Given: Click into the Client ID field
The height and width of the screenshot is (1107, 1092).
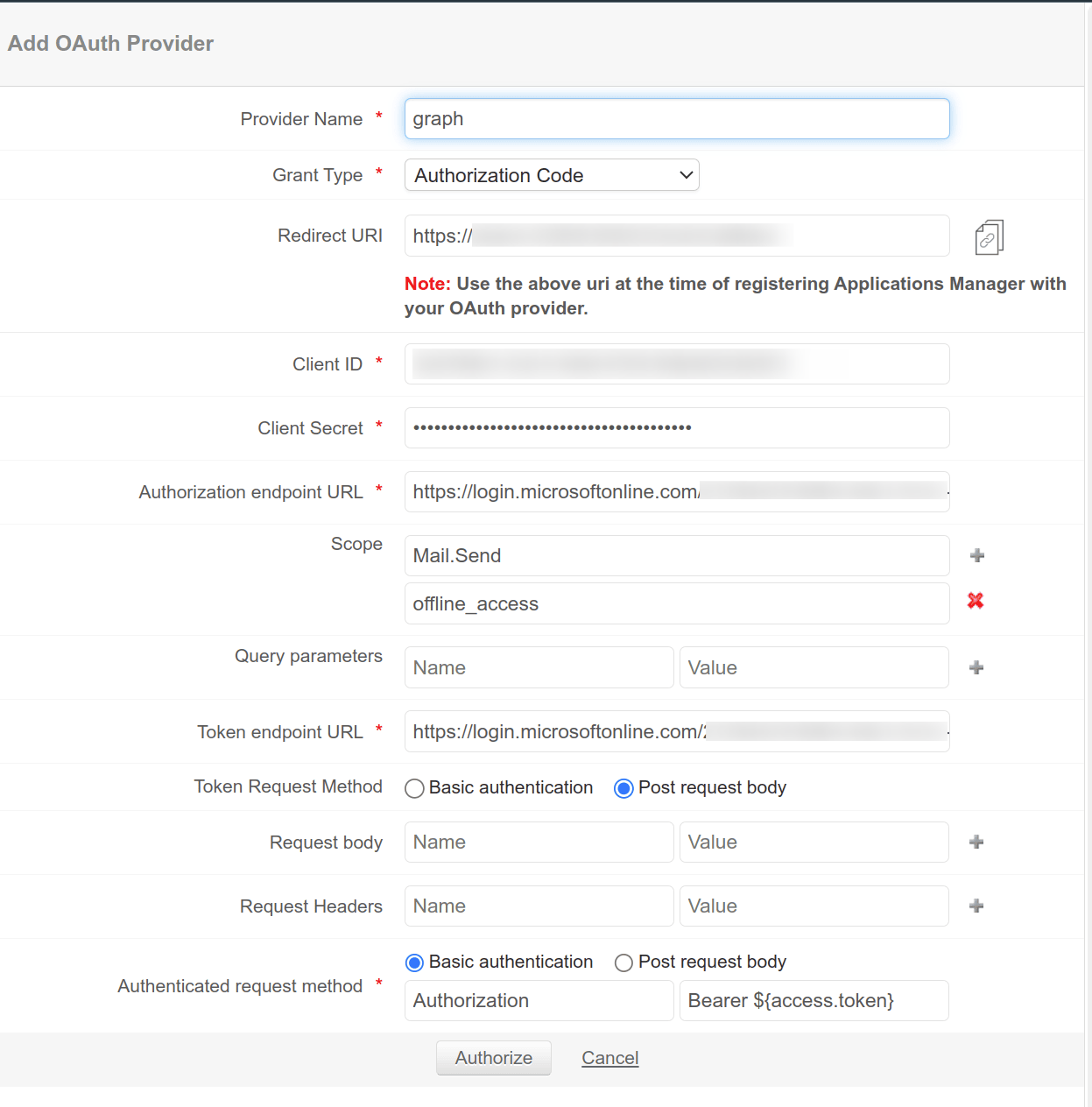Looking at the screenshot, I should pyautogui.click(x=676, y=363).
